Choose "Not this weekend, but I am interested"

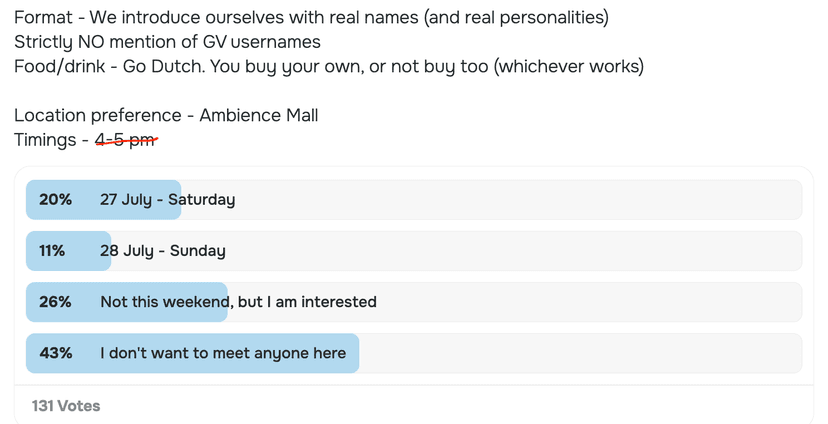(x=238, y=302)
